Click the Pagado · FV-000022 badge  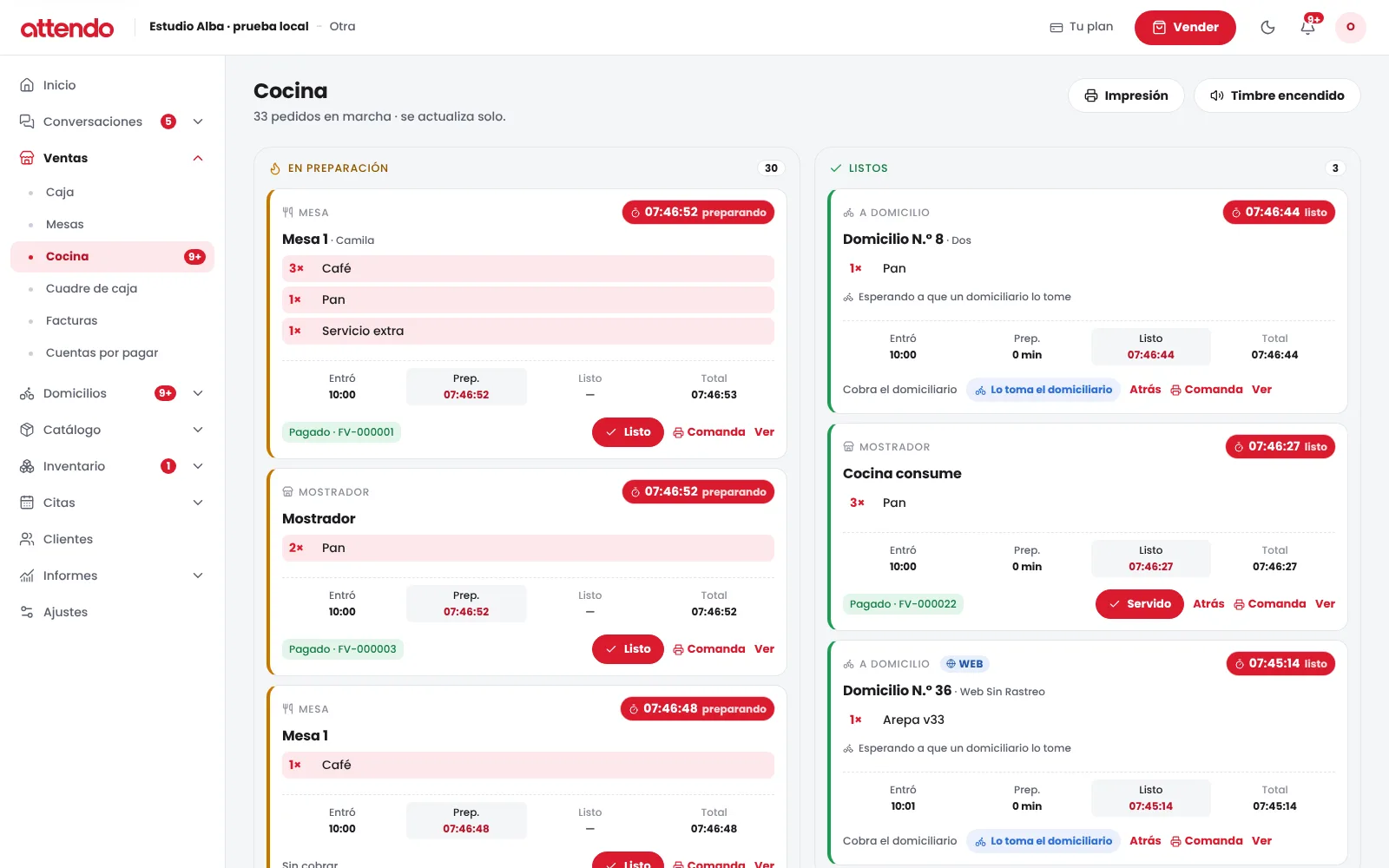tap(903, 604)
